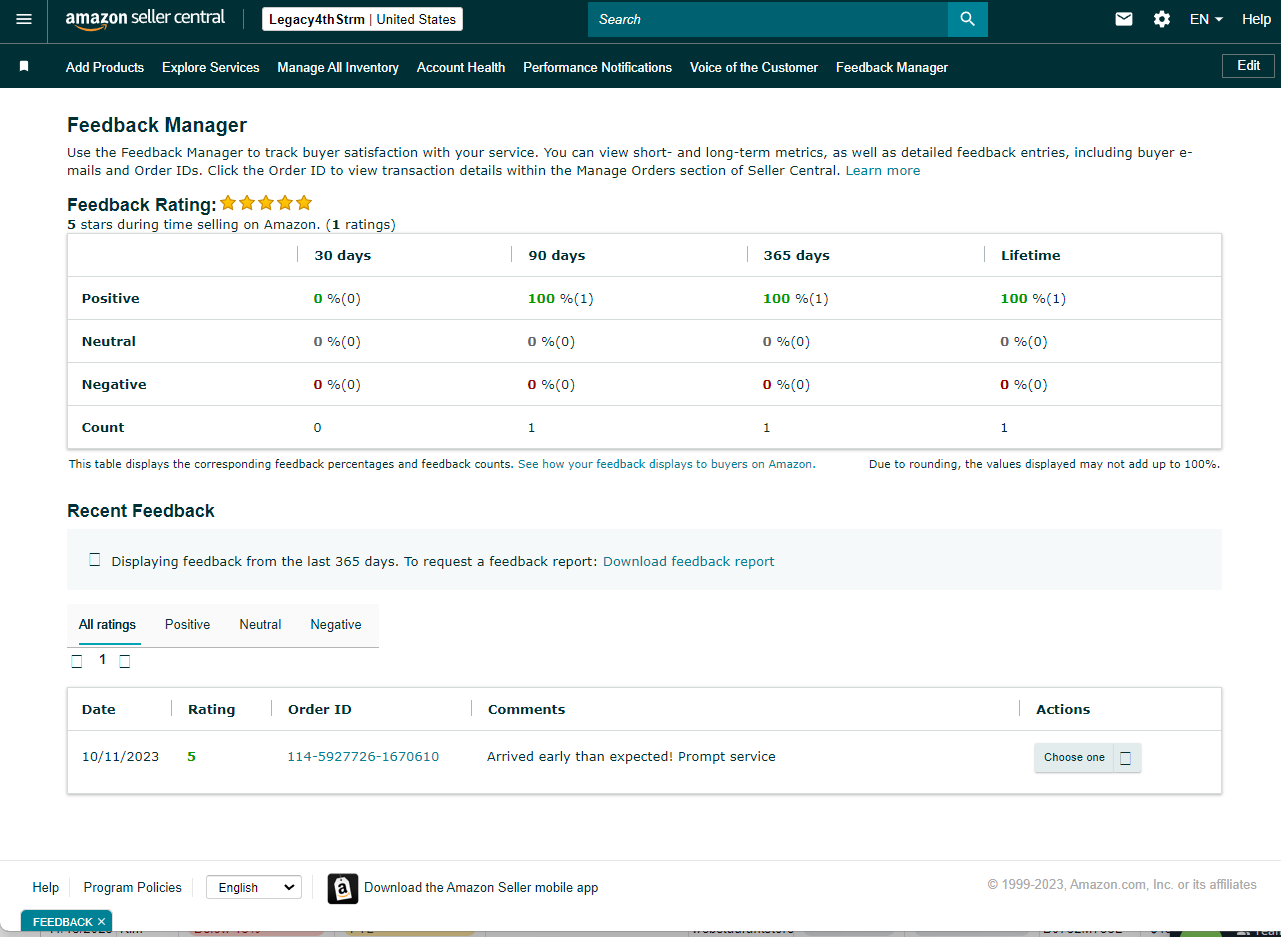Show the Neutral ratings tab

(260, 625)
